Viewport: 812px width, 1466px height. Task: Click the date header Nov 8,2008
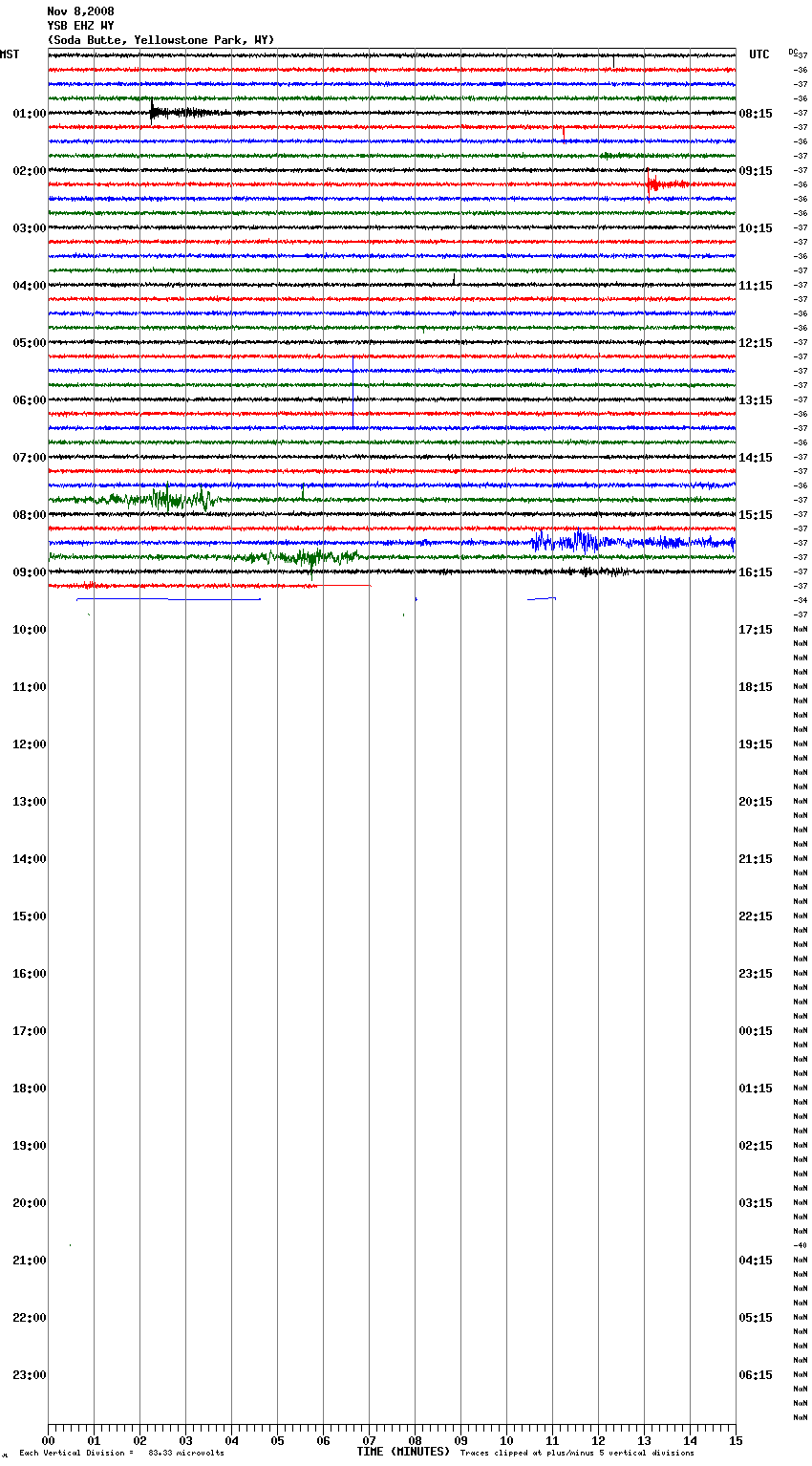pyautogui.click(x=80, y=11)
